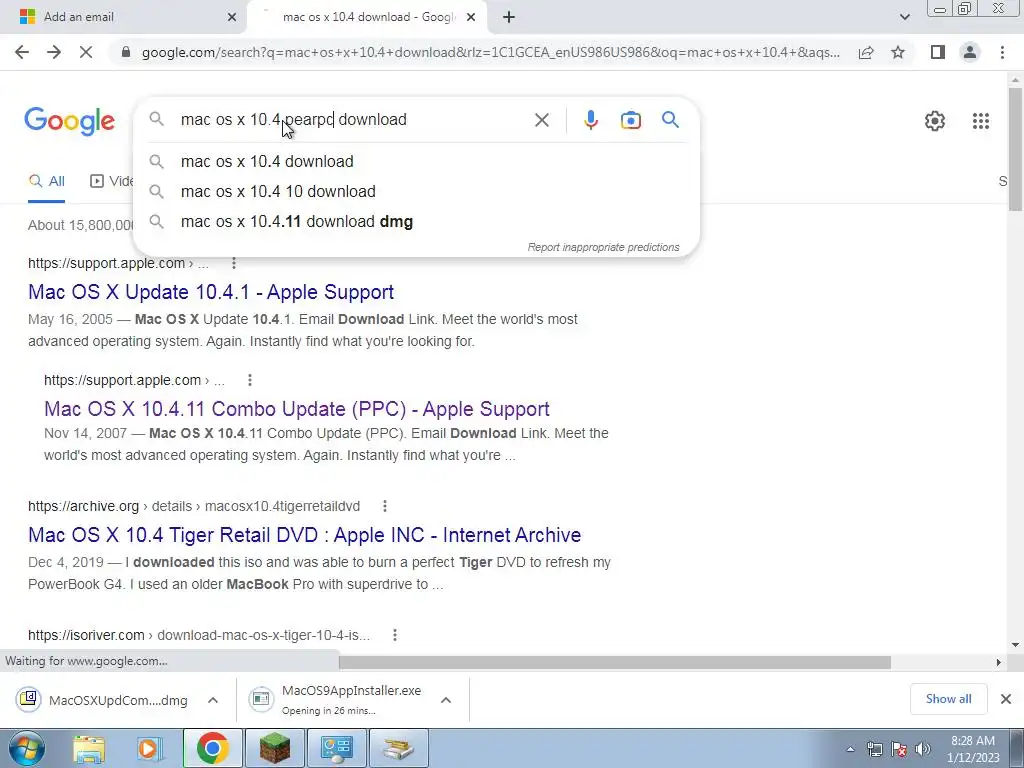Image resolution: width=1024 pixels, height=768 pixels.
Task: Open Chrome side panel icon
Action: 938,52
